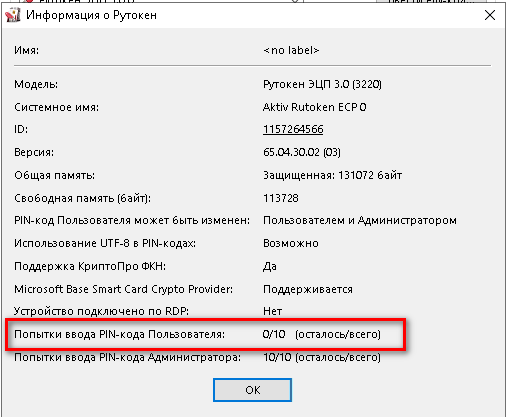Click the Rutoken icon in the title bar

click(x=13, y=15)
